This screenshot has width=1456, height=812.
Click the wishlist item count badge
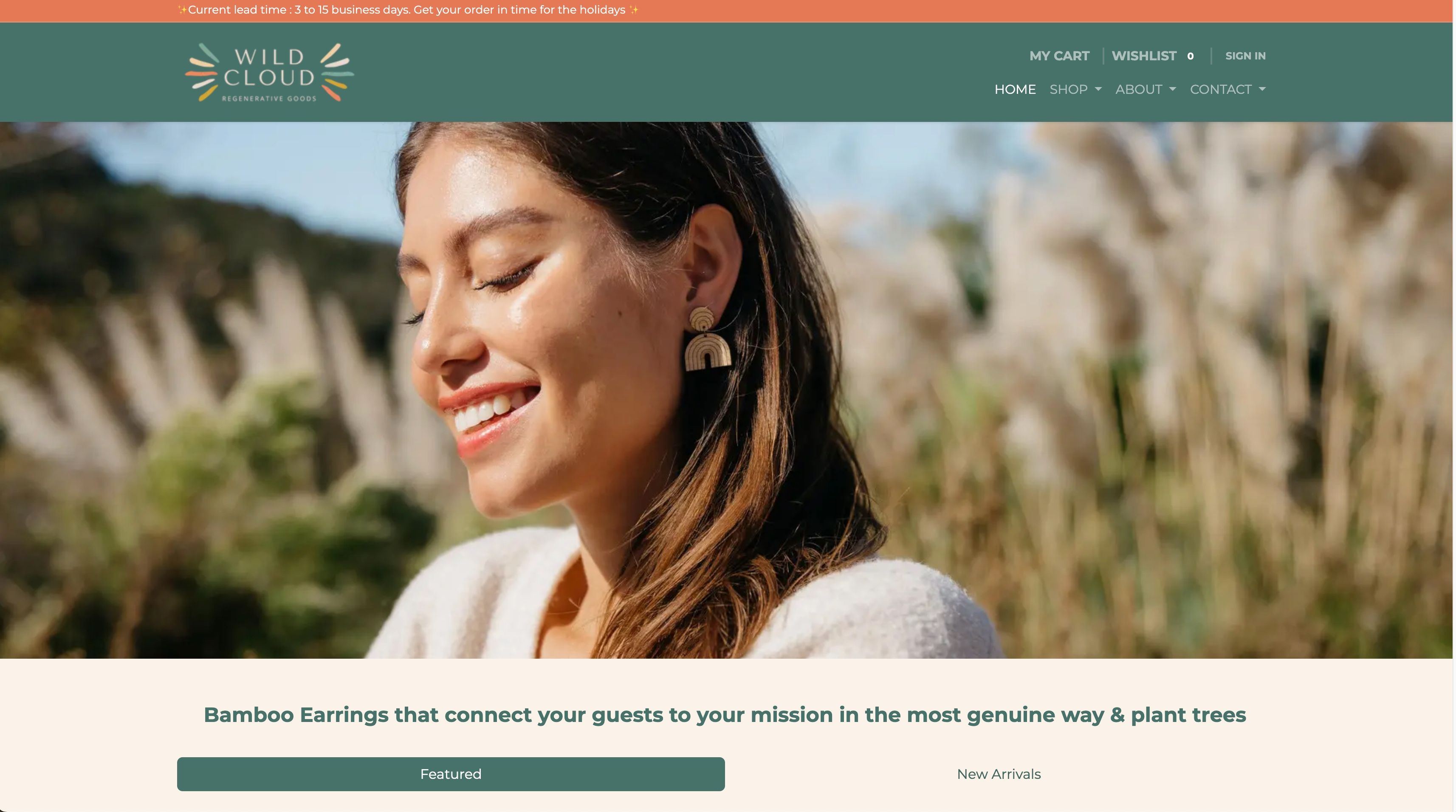[1191, 56]
